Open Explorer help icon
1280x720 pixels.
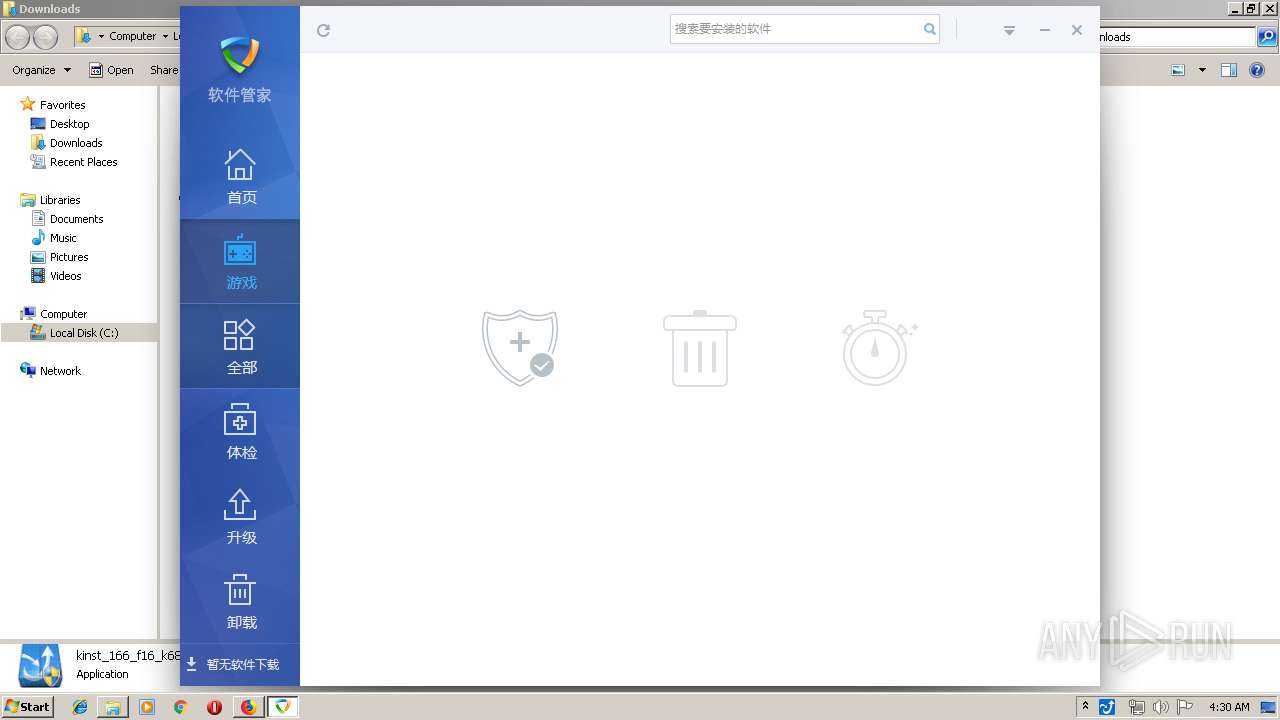pos(1257,70)
